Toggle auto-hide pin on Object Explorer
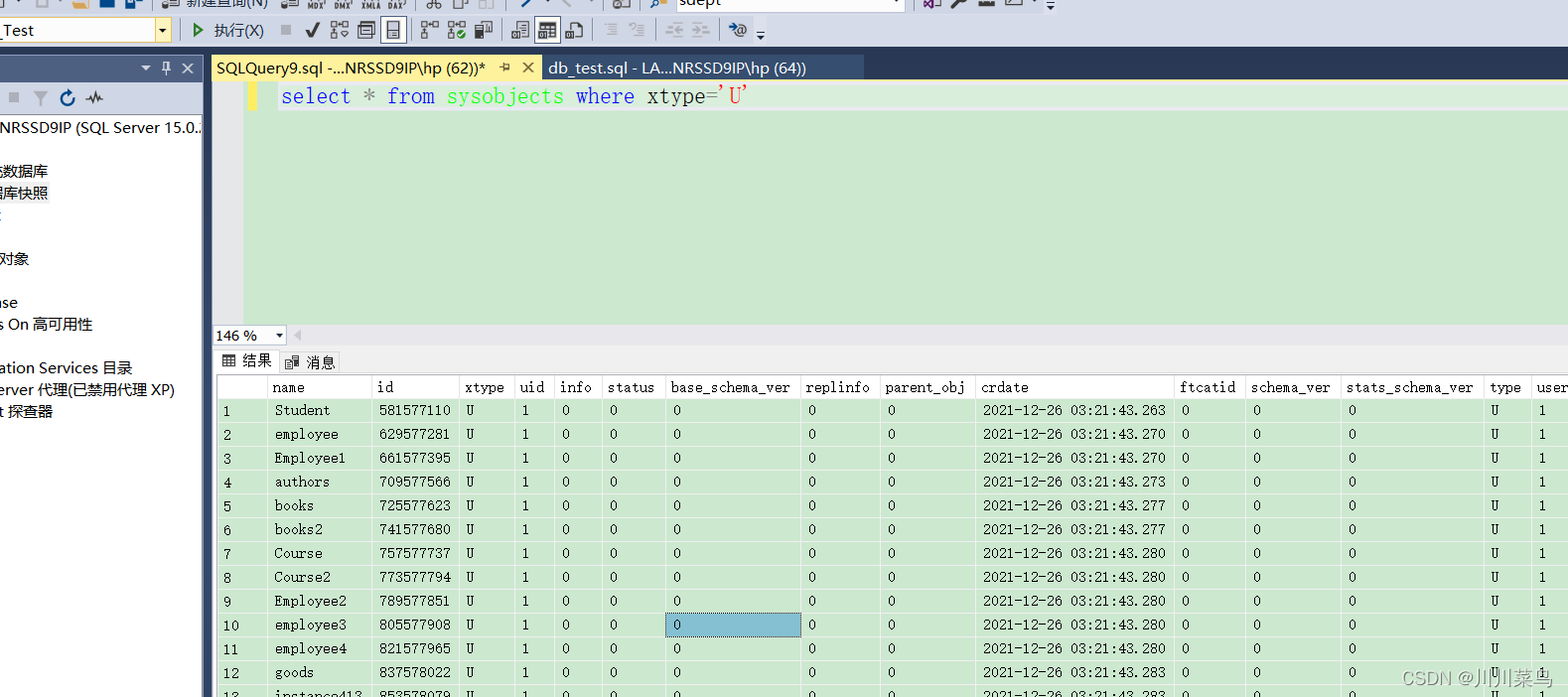 (166, 69)
